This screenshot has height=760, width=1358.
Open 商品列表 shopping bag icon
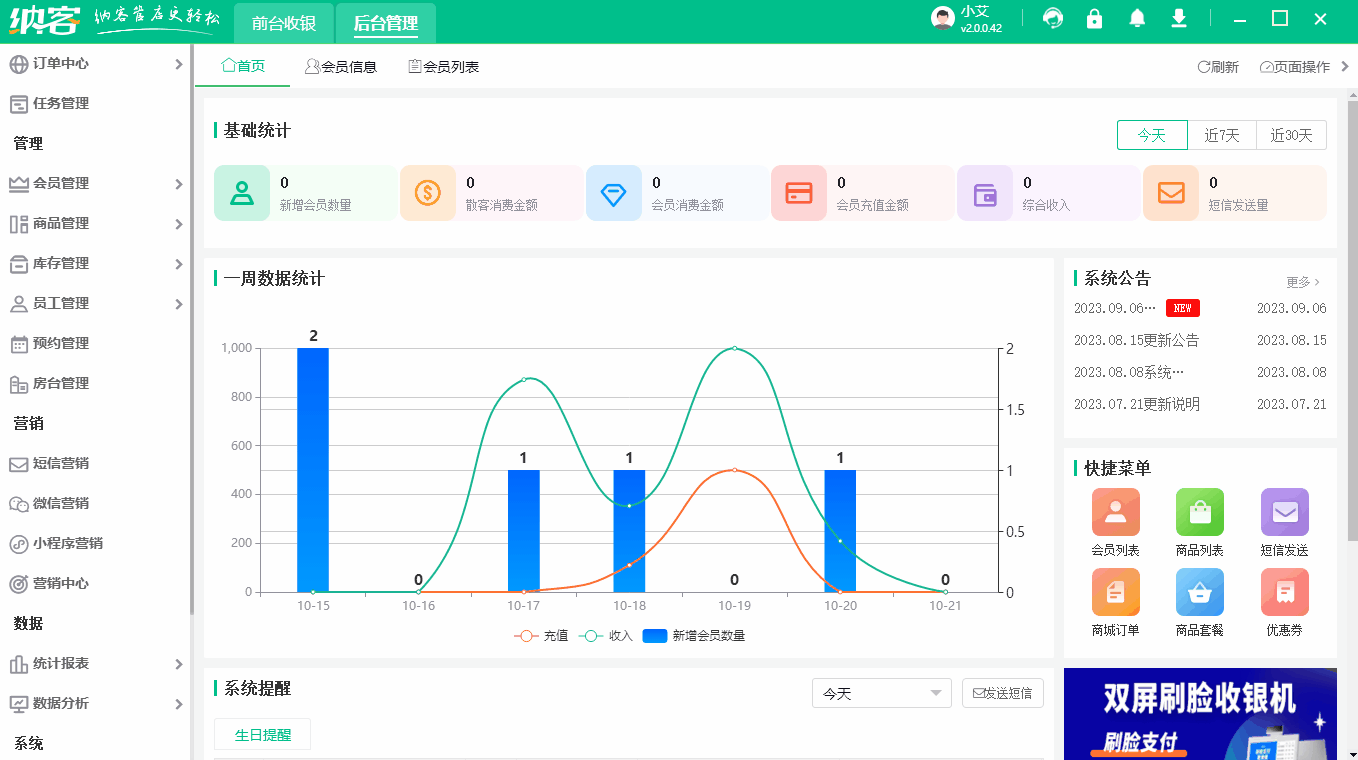click(x=1199, y=513)
